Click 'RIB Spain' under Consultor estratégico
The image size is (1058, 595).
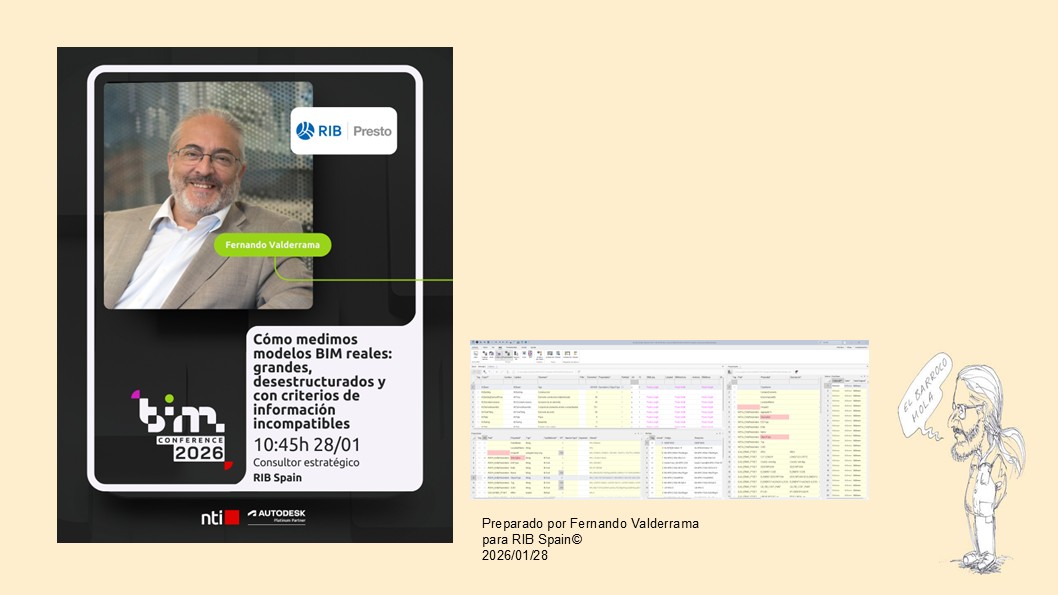point(275,477)
